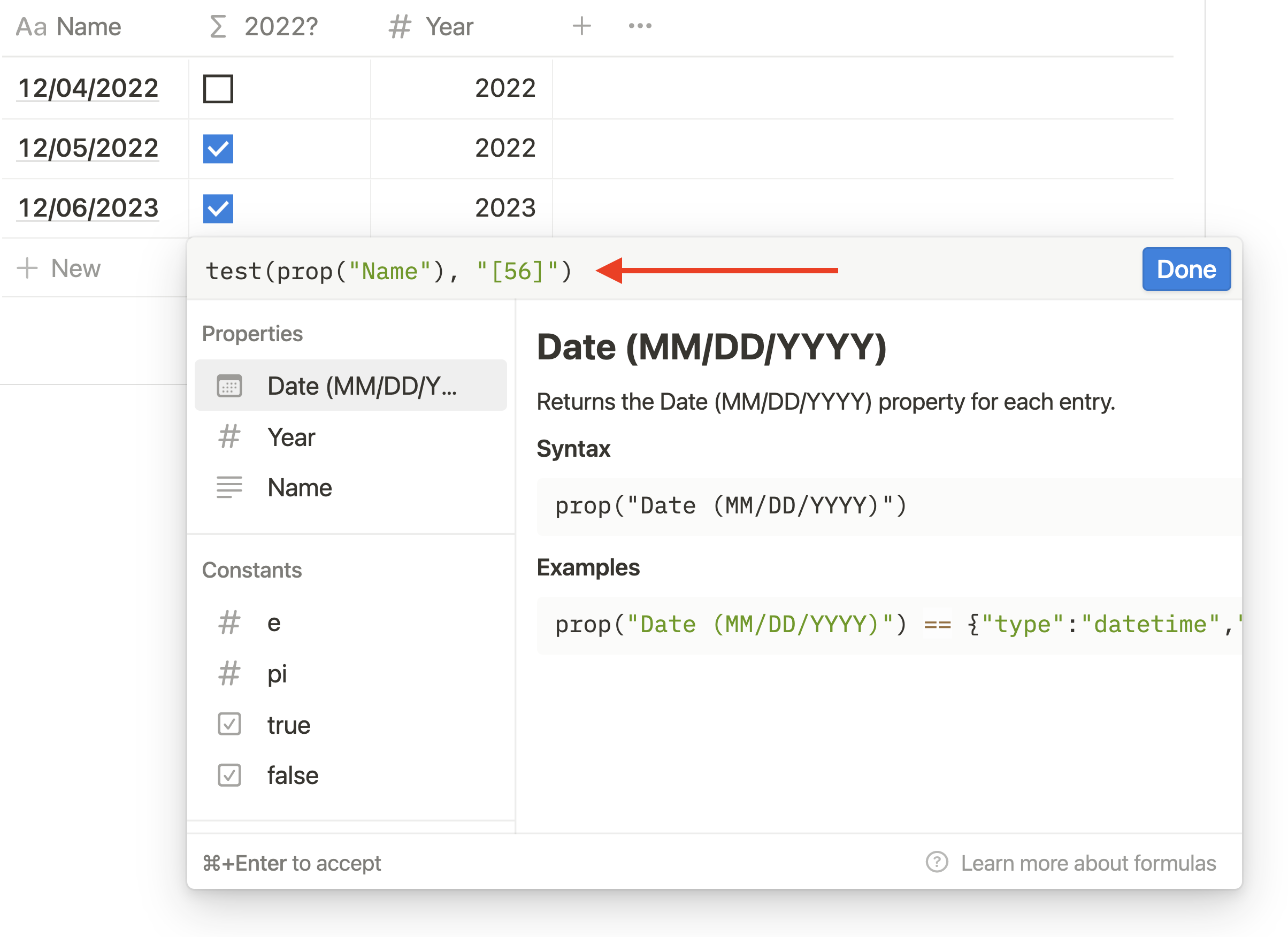Viewport: 1288px width, 937px height.
Task: Toggle the checkbox in the 12/05/2022 row
Action: coord(218,149)
